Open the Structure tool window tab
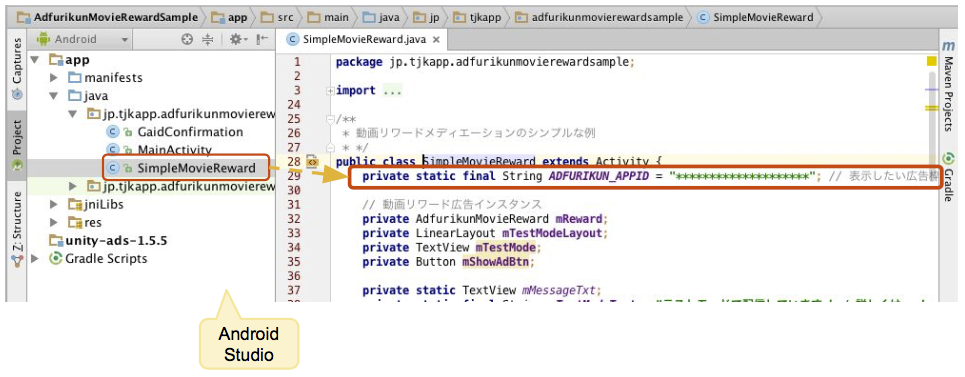965x377 pixels. pos(17,230)
